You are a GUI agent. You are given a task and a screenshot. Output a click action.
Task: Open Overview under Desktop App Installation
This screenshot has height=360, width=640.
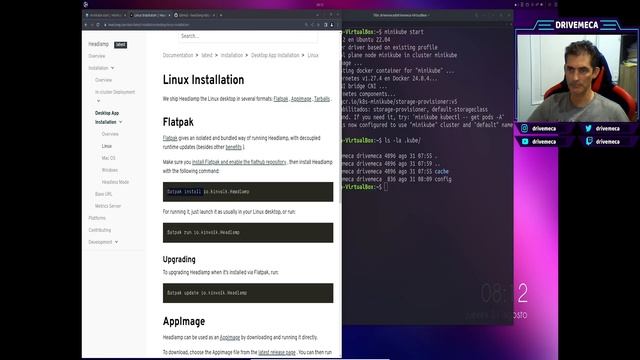pyautogui.click(x=110, y=134)
